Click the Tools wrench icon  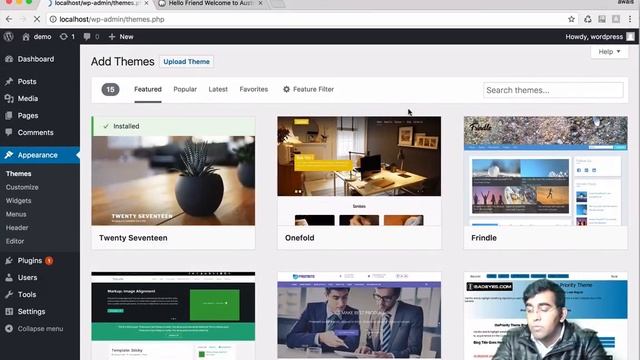pyautogui.click(x=9, y=294)
